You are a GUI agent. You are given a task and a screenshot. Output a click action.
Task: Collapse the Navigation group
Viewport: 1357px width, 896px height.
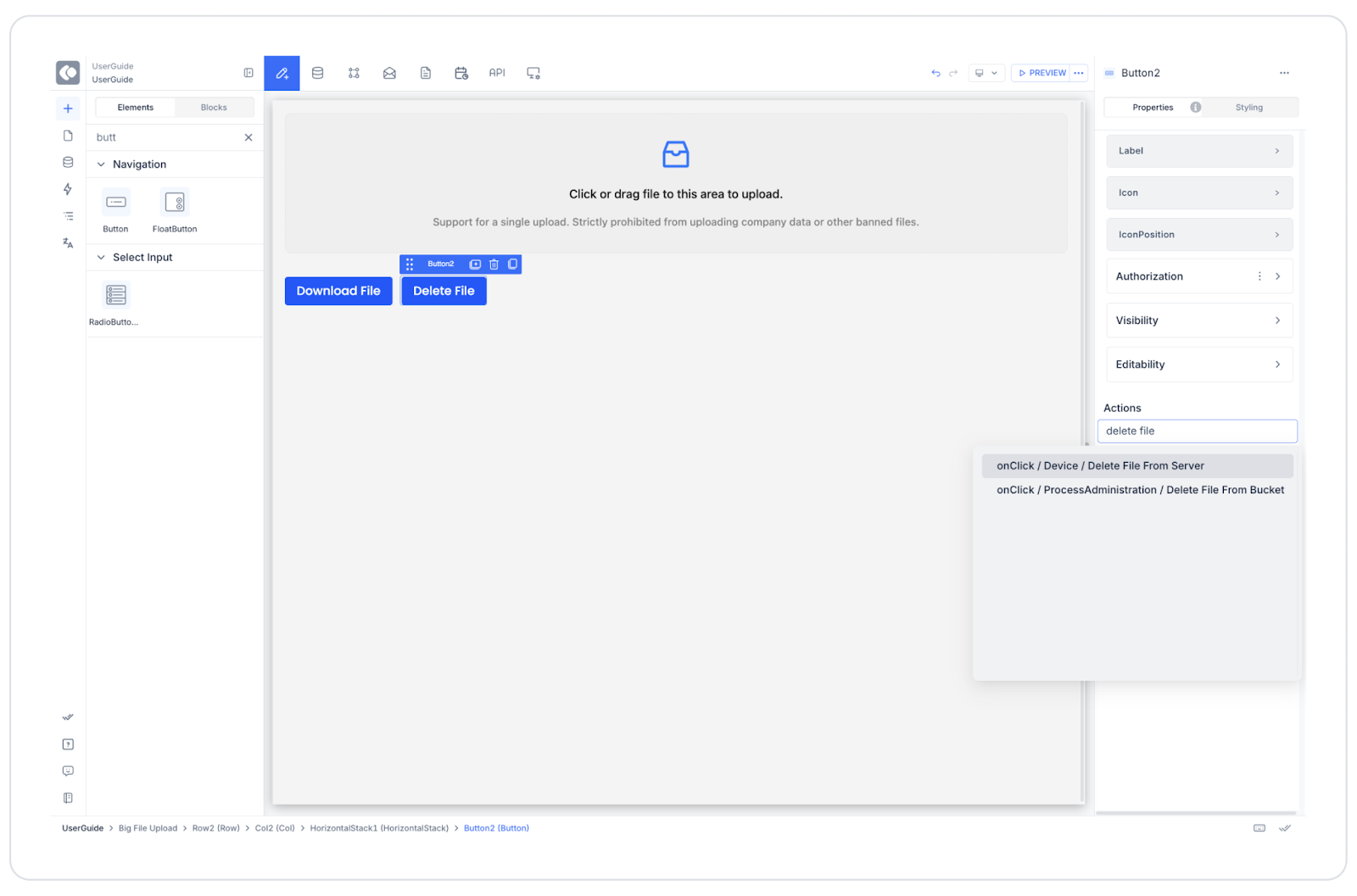[x=101, y=164]
